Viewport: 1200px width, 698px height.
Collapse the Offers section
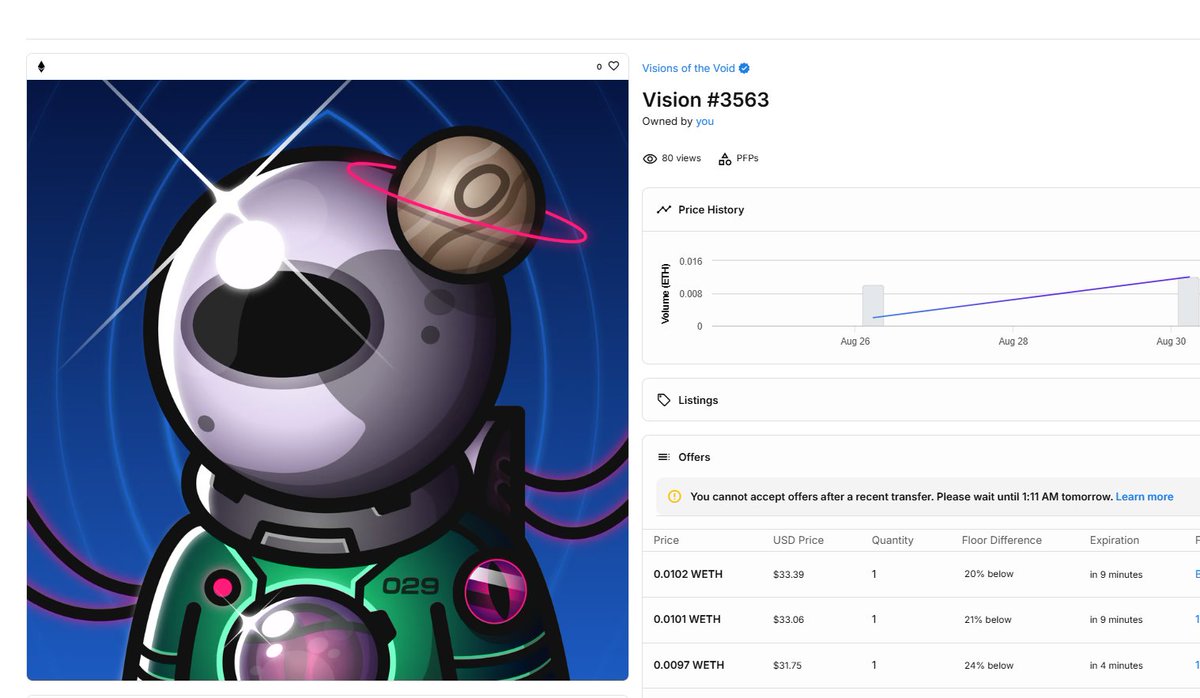tap(921, 457)
